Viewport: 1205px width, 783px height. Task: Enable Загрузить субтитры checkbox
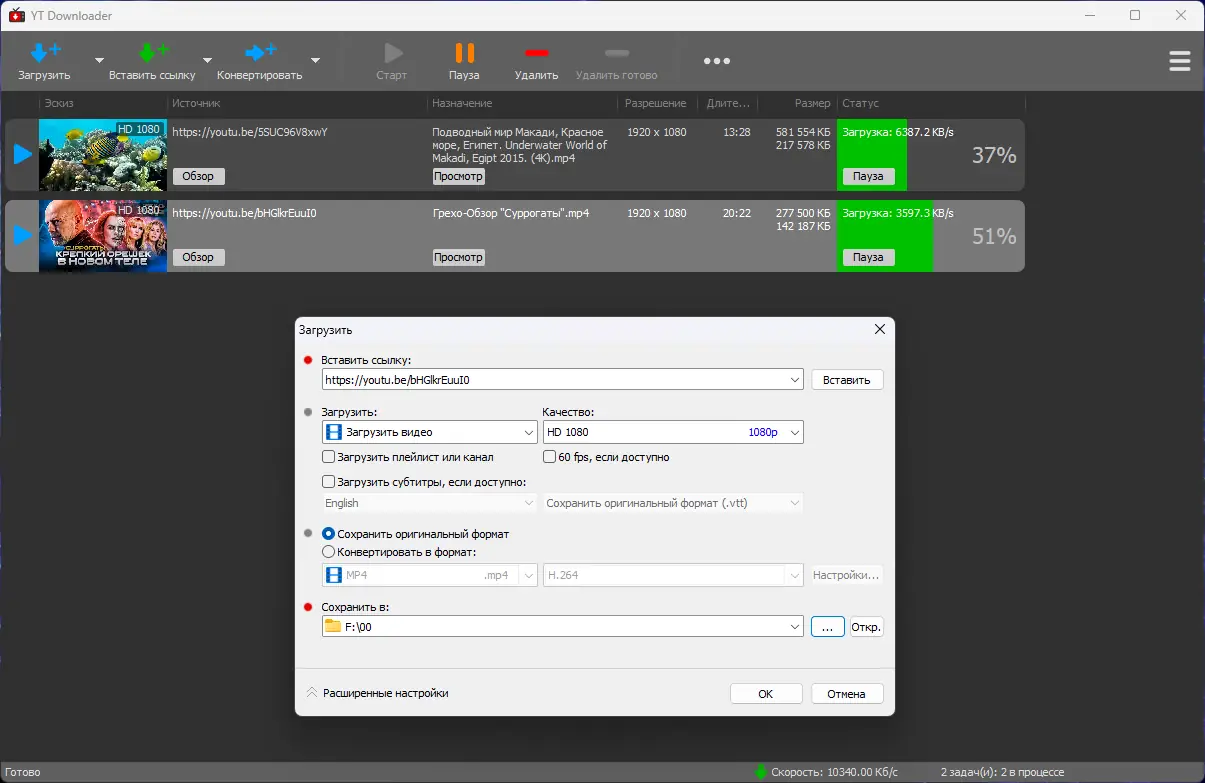click(328, 482)
